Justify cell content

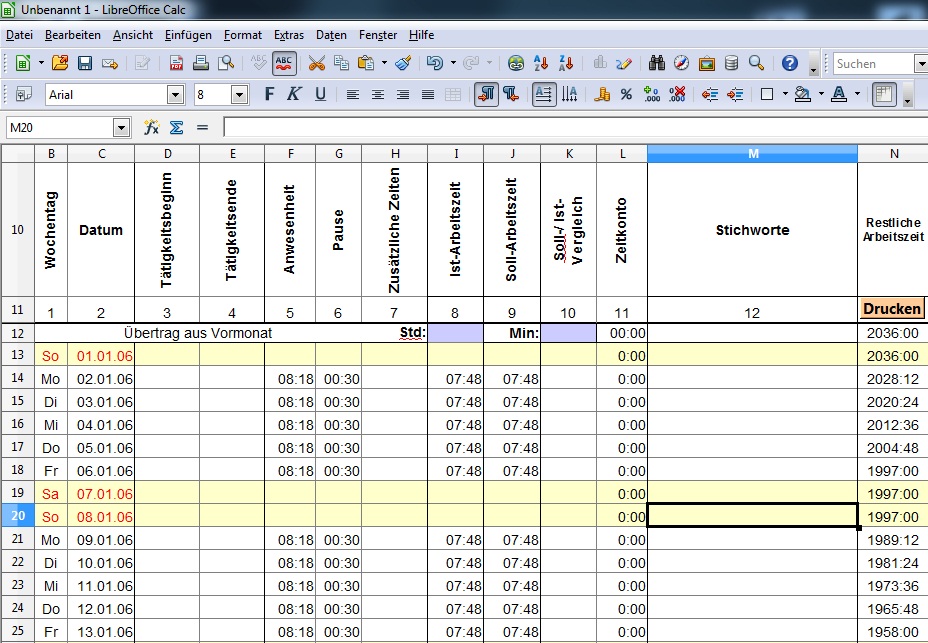pyautogui.click(x=428, y=94)
